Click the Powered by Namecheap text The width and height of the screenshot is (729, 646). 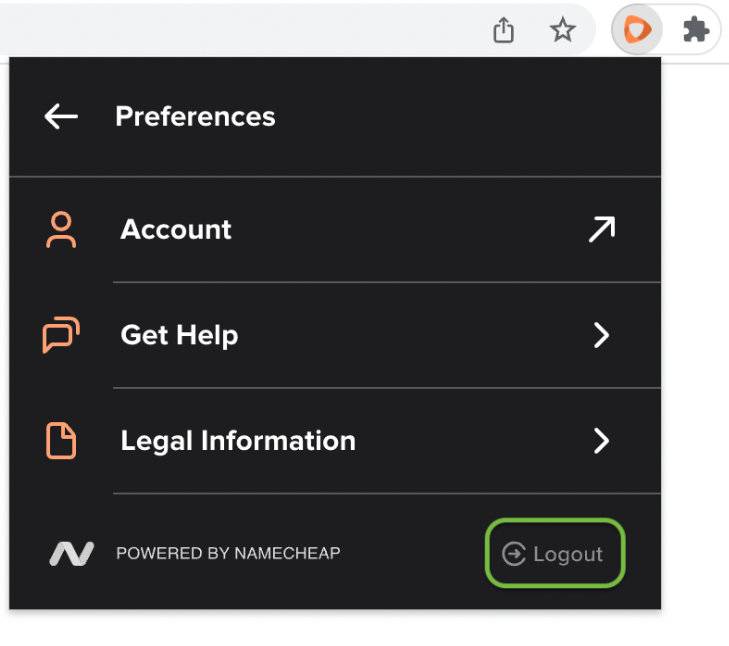pyautogui.click(x=228, y=553)
